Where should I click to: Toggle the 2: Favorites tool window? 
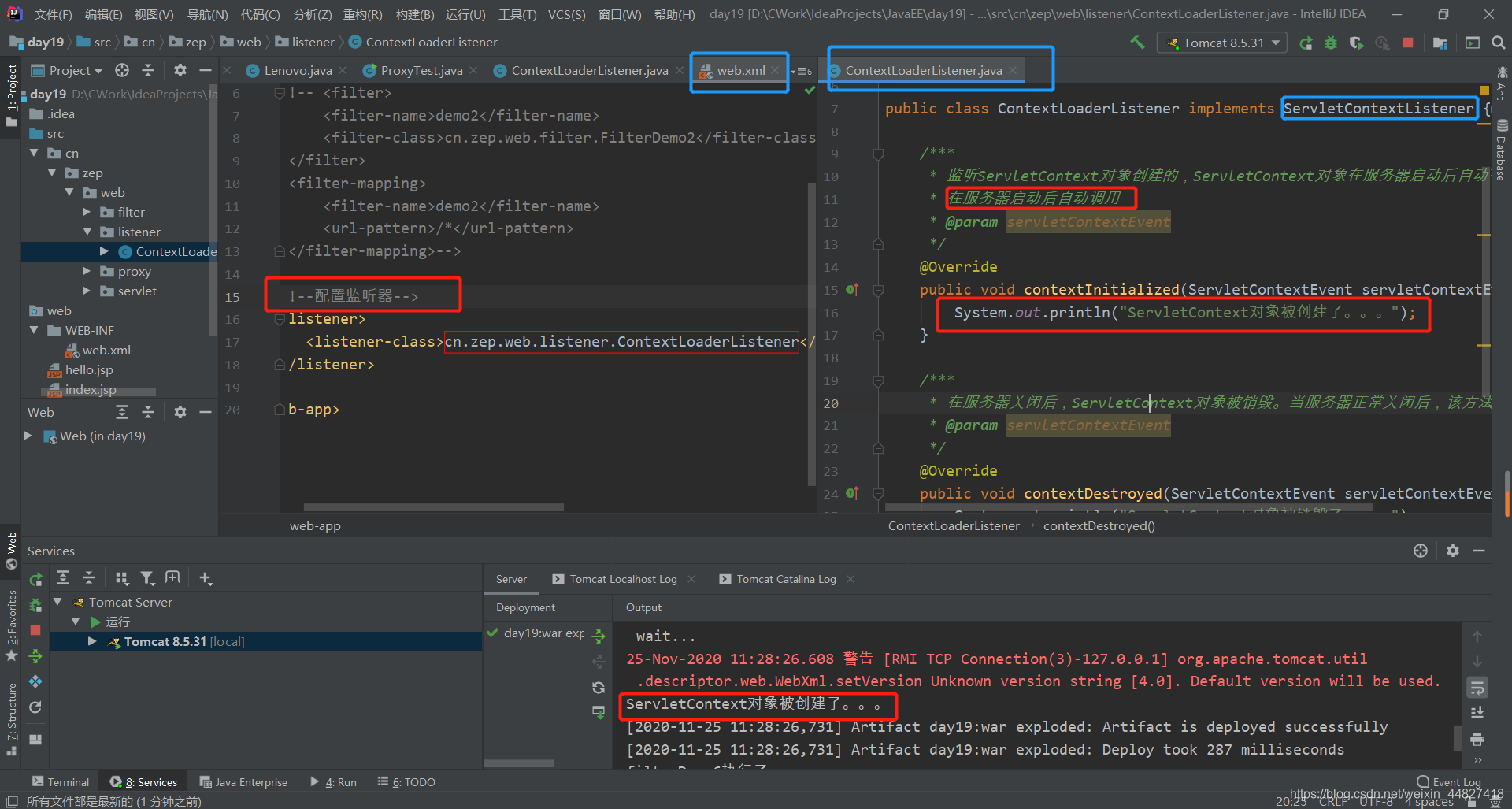(11, 625)
